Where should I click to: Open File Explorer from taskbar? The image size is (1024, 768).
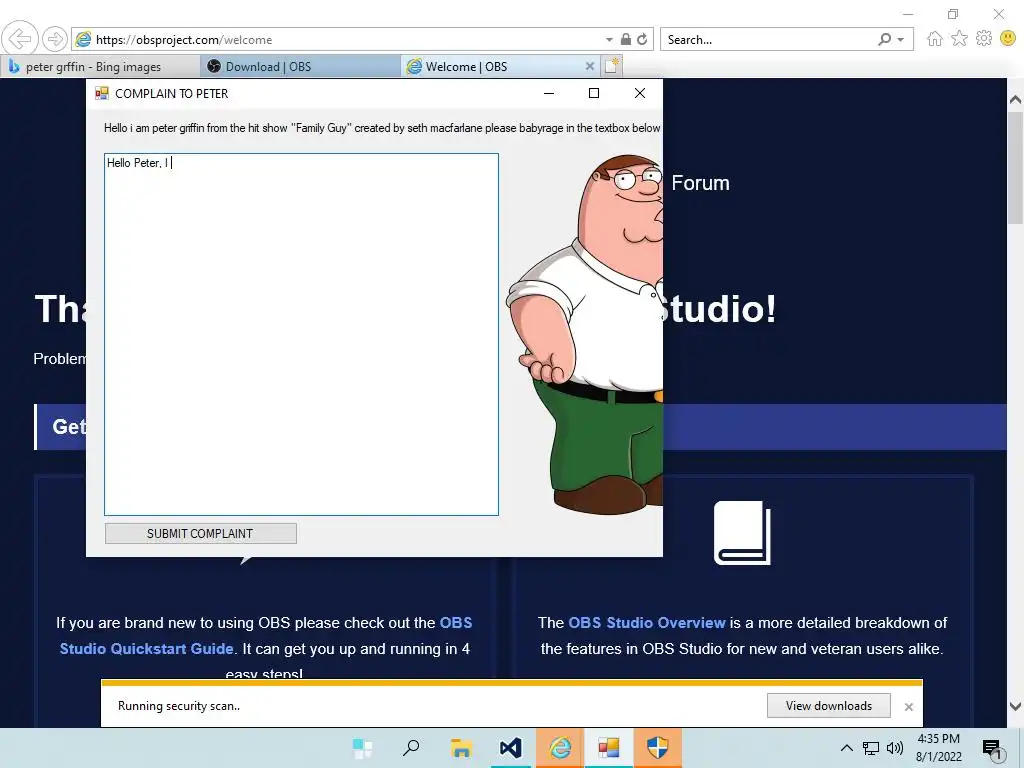click(461, 748)
